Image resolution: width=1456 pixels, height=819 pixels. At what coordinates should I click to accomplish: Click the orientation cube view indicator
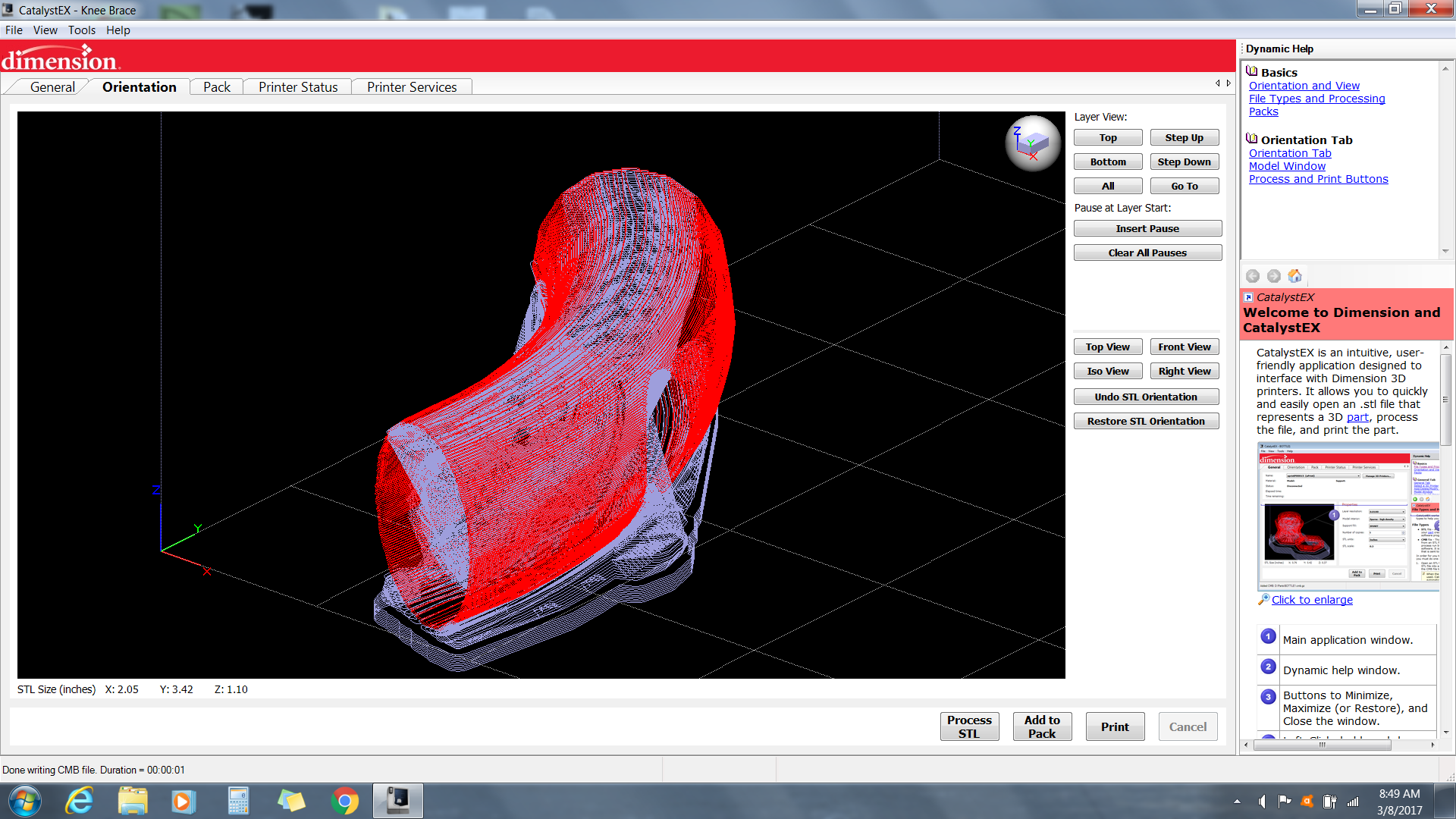[x=1033, y=143]
